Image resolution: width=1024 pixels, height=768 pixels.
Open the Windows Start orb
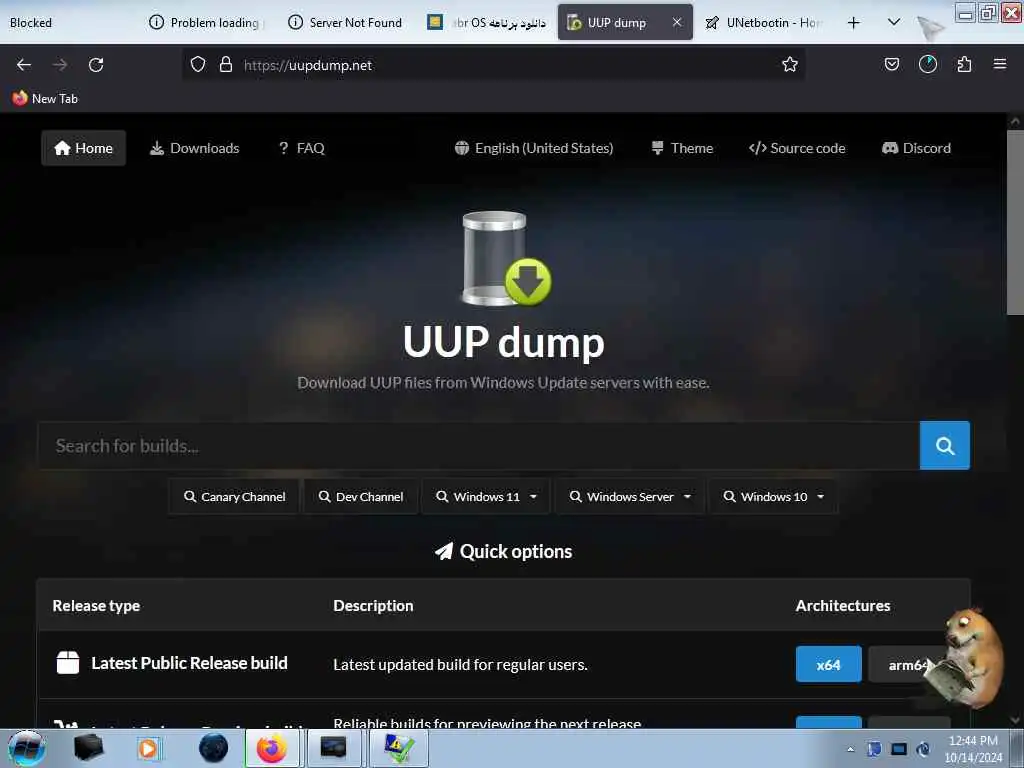click(x=26, y=748)
